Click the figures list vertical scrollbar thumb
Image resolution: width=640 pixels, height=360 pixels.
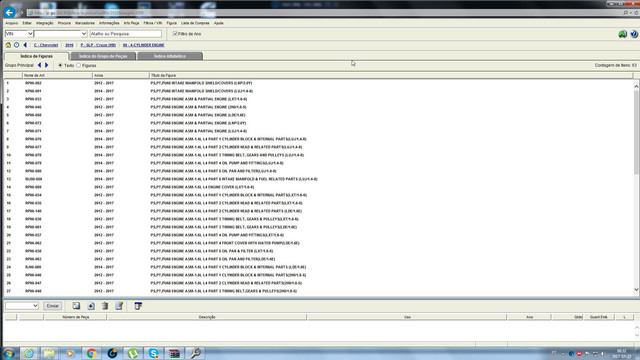coord(636,132)
